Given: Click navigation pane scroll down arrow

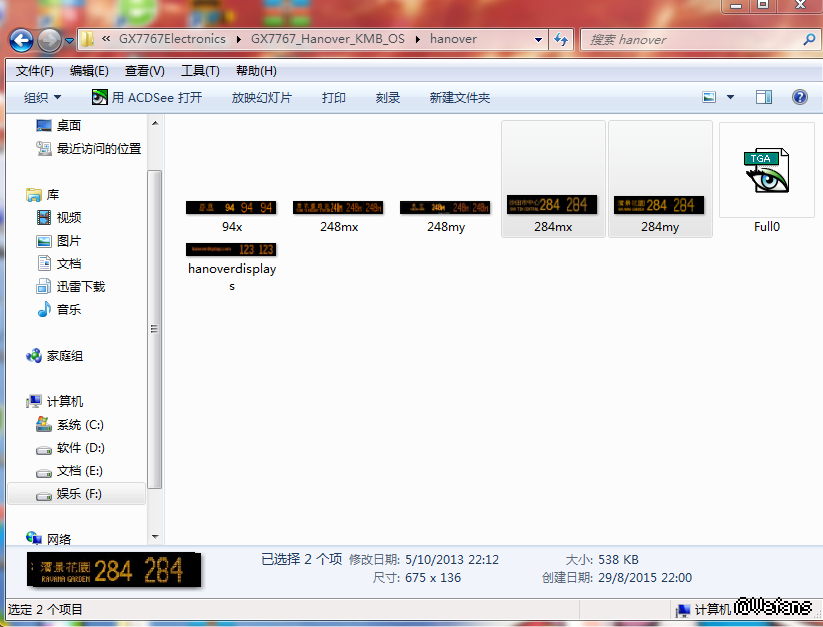Looking at the screenshot, I should coord(155,537).
